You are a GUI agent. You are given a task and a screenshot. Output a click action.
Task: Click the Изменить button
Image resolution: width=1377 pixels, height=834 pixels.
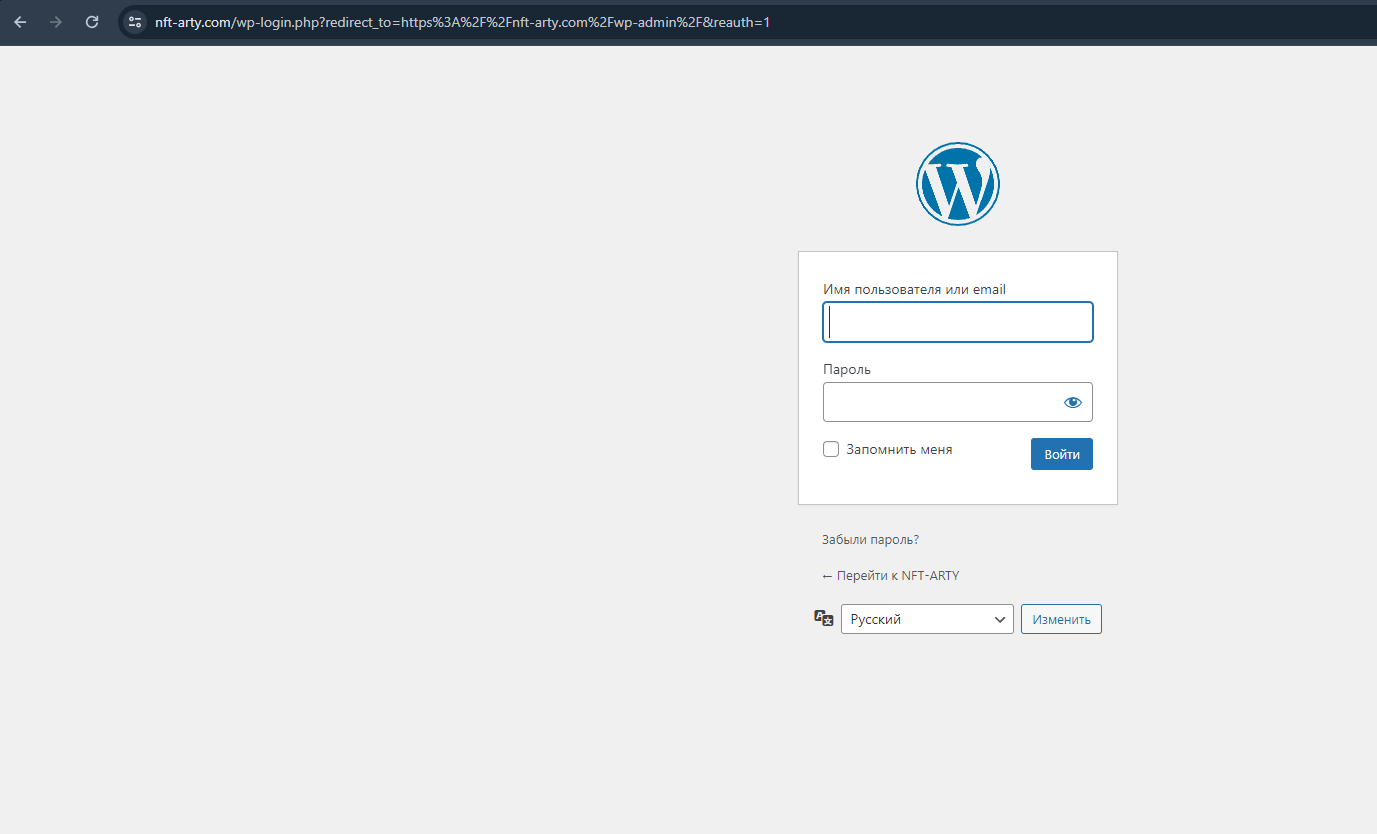[1061, 619]
